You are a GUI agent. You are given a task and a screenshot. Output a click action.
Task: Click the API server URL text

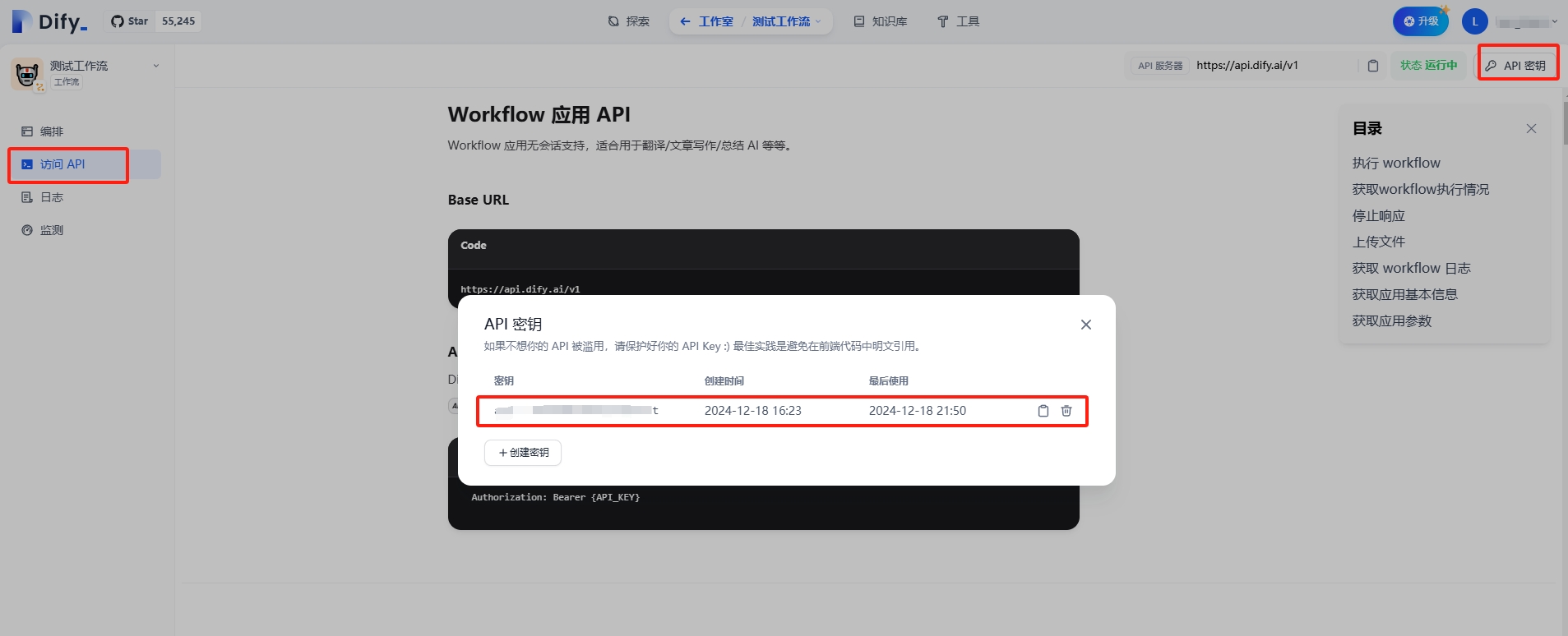coord(1247,66)
